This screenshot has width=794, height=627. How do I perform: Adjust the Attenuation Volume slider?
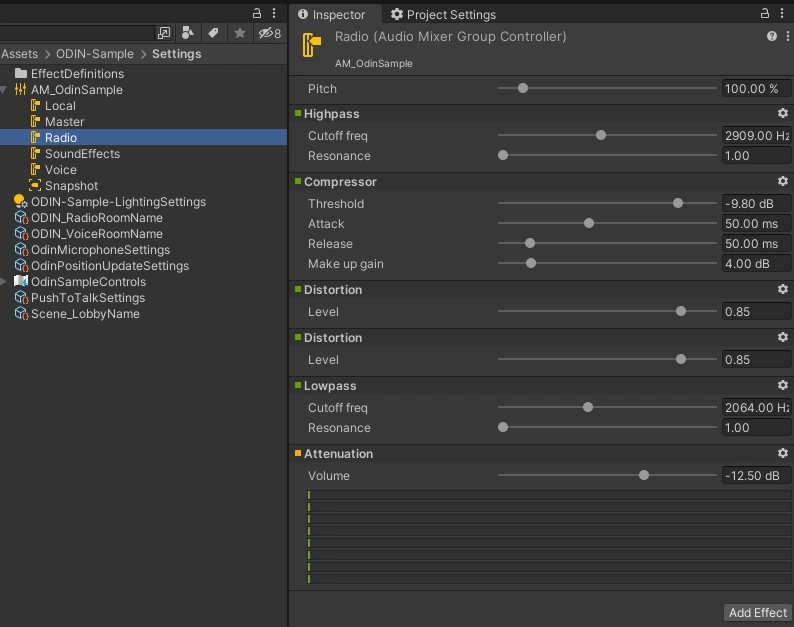coord(607,475)
